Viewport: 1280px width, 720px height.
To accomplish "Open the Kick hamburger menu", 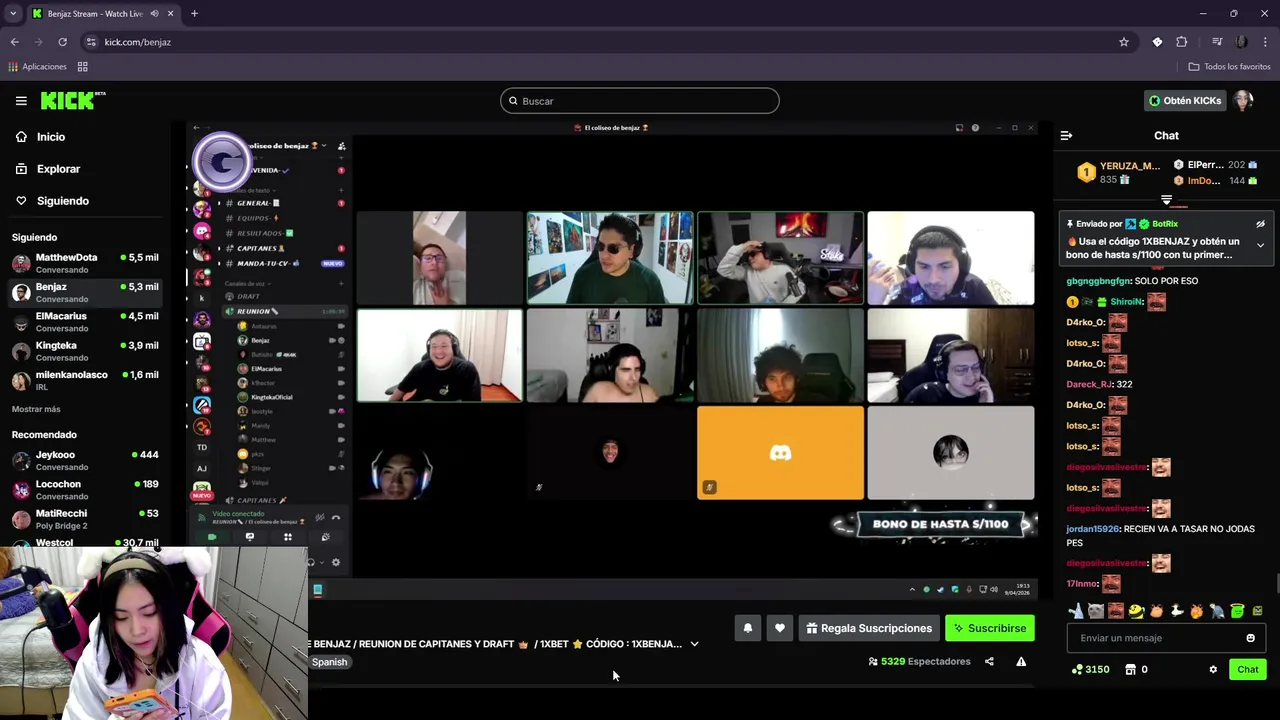I will coord(21,101).
